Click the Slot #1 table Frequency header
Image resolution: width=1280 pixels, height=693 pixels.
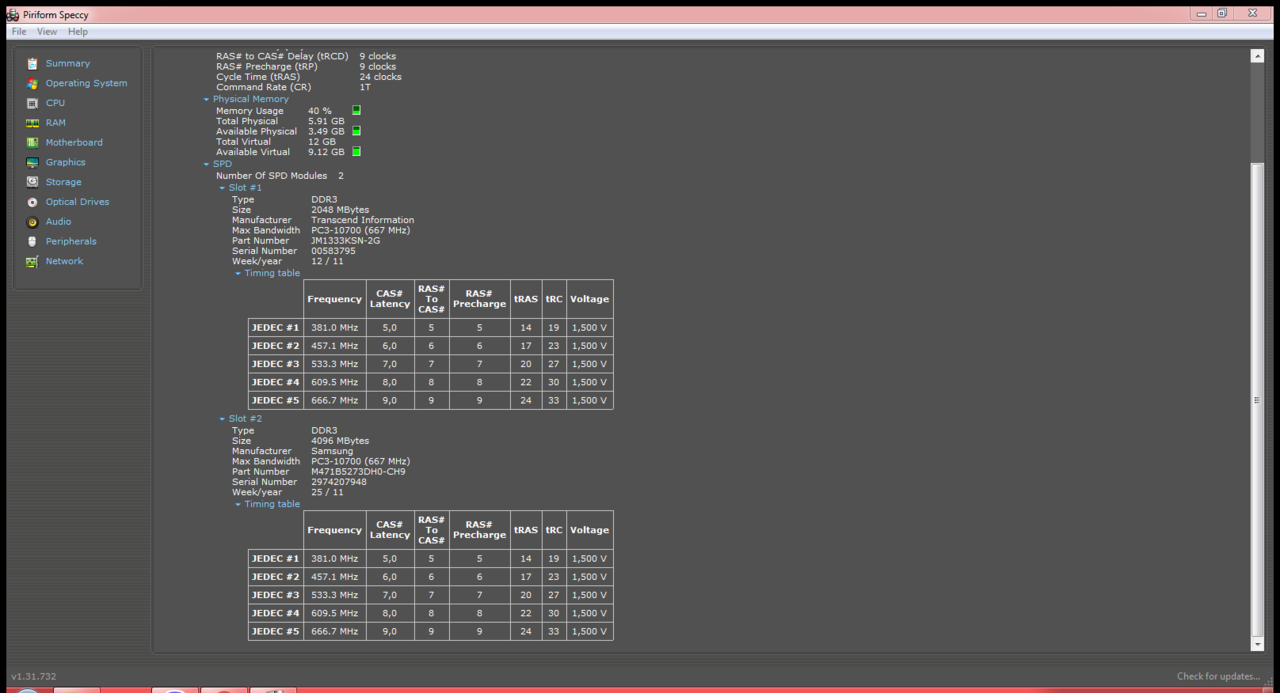click(334, 299)
